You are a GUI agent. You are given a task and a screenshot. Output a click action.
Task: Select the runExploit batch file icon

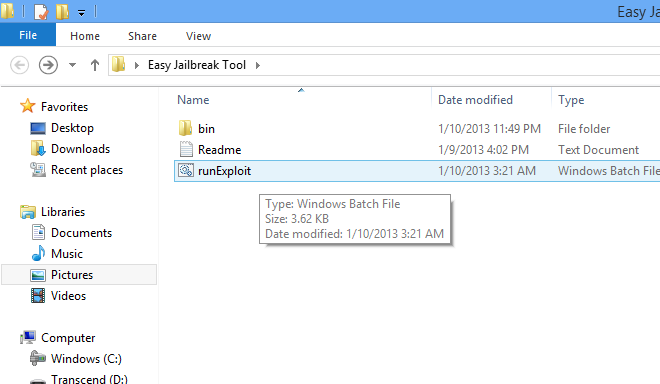186,171
